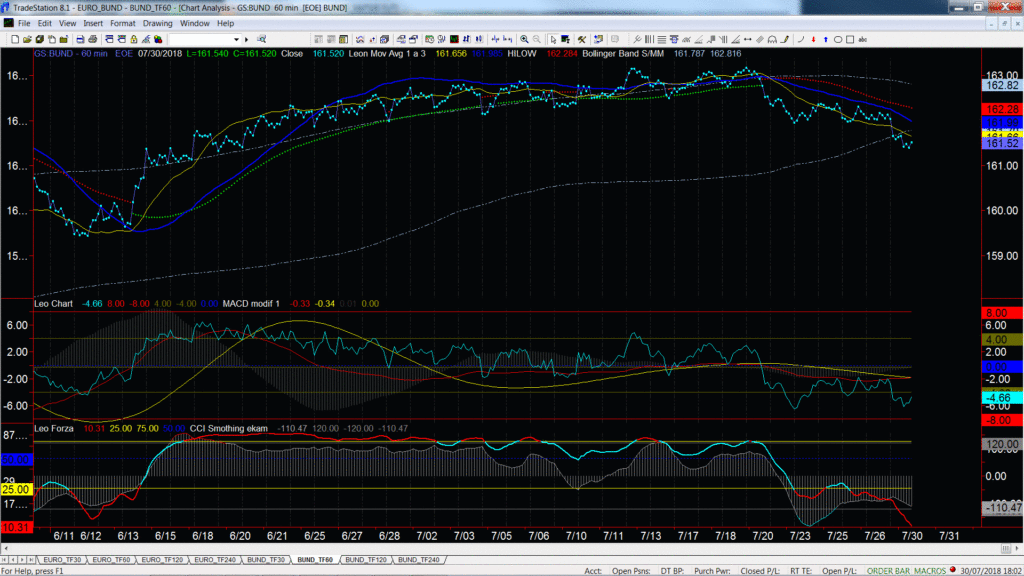
Task: Select the red down arrow drawing tool
Action: click(x=813, y=39)
